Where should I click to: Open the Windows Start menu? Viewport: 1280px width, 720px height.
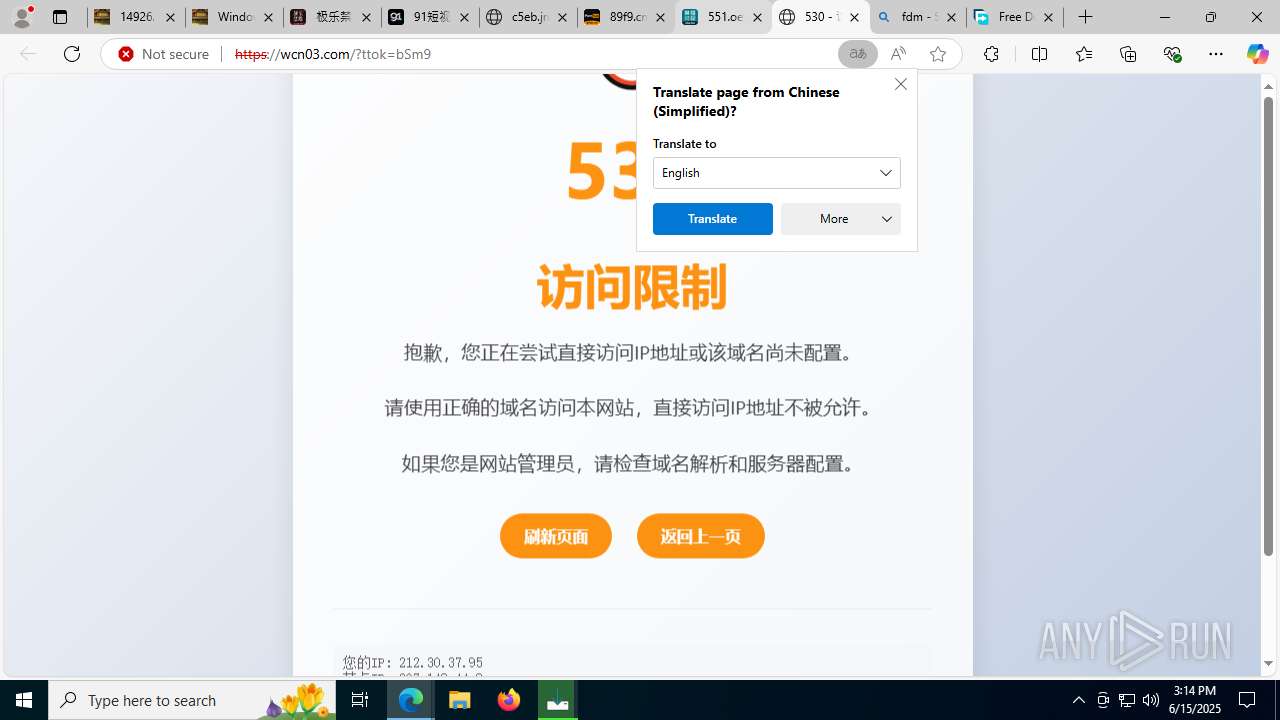tap(24, 700)
